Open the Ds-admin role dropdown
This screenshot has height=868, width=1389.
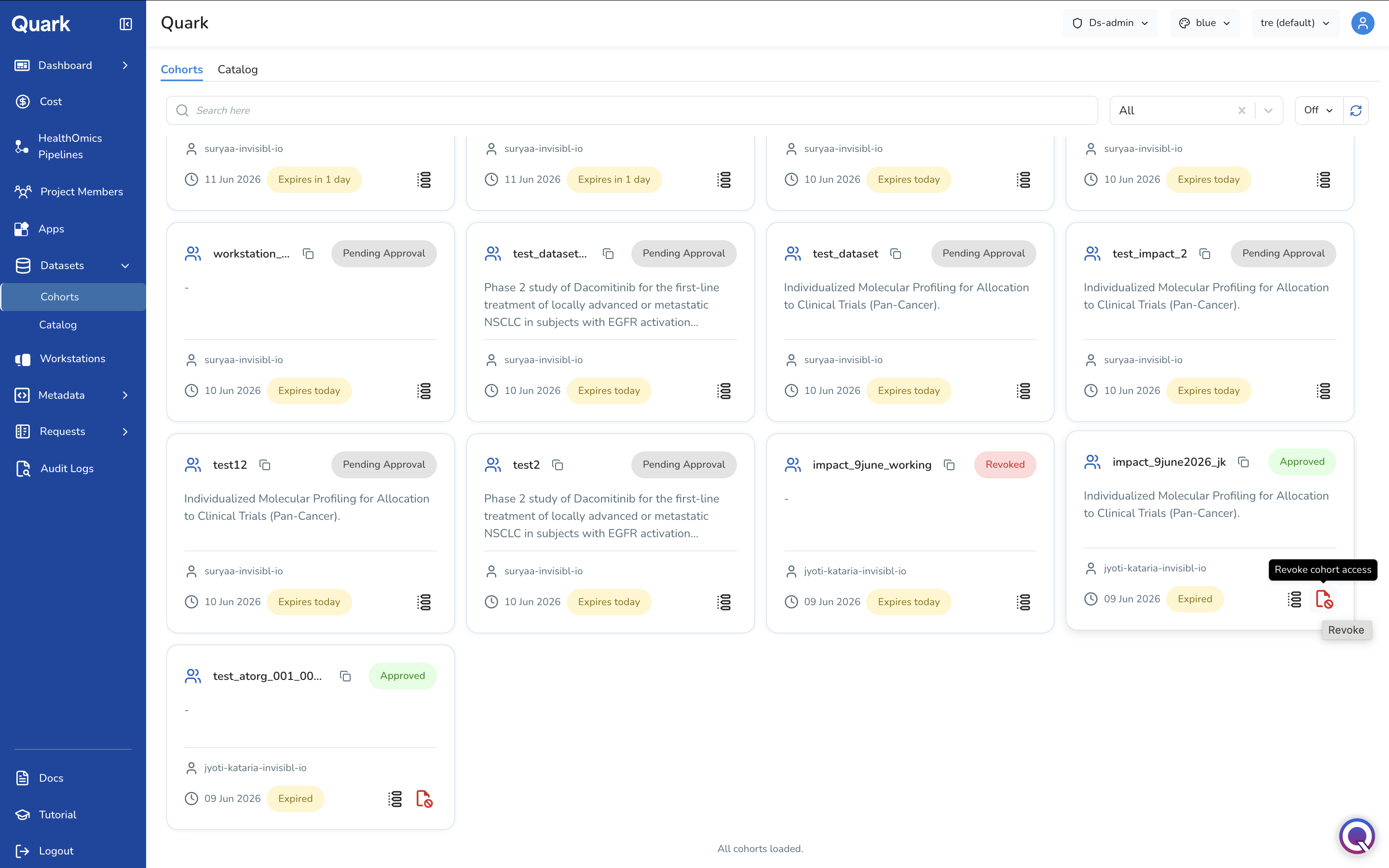pos(1110,23)
